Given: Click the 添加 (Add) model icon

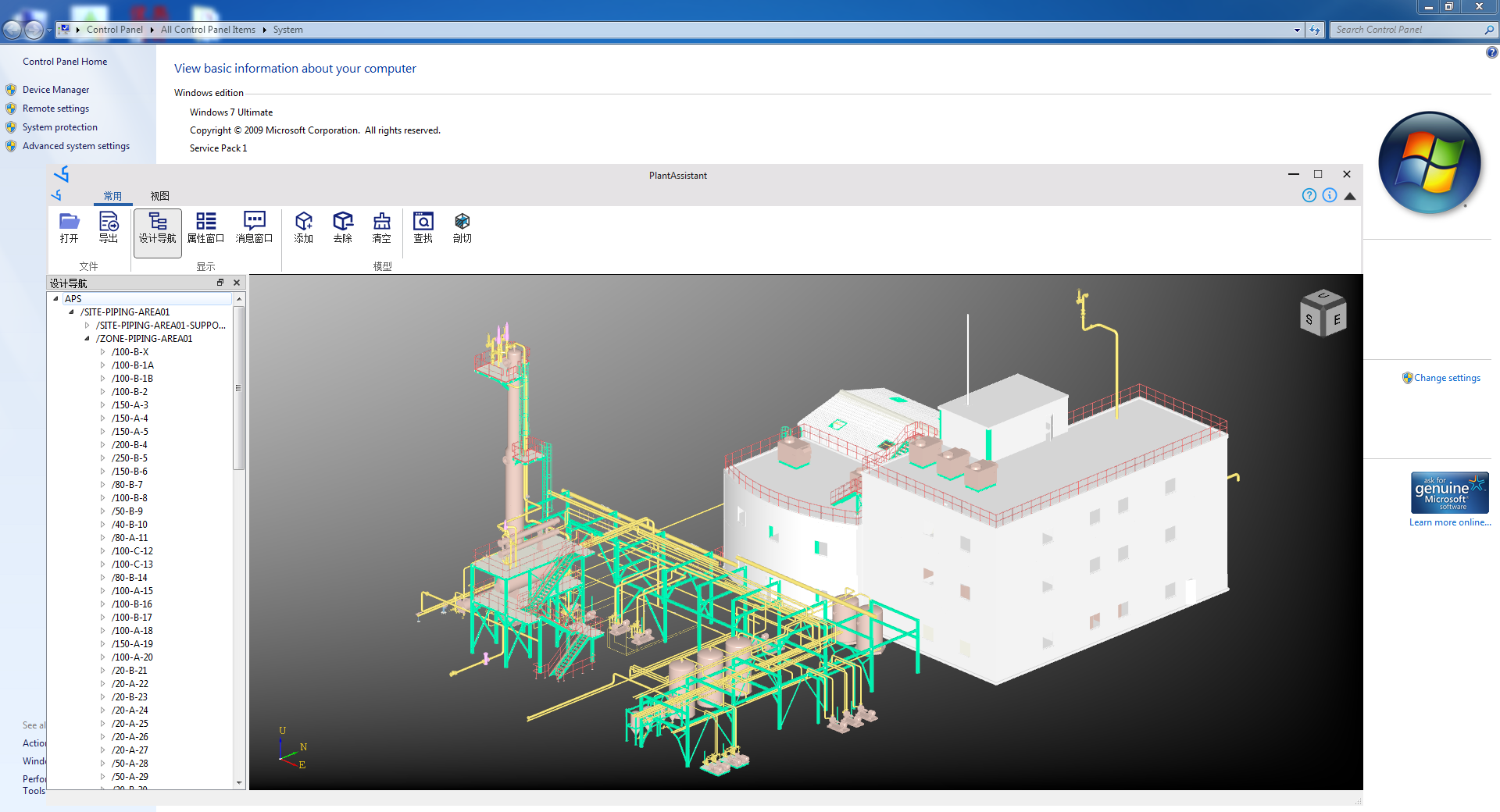Looking at the screenshot, I should pos(304,228).
